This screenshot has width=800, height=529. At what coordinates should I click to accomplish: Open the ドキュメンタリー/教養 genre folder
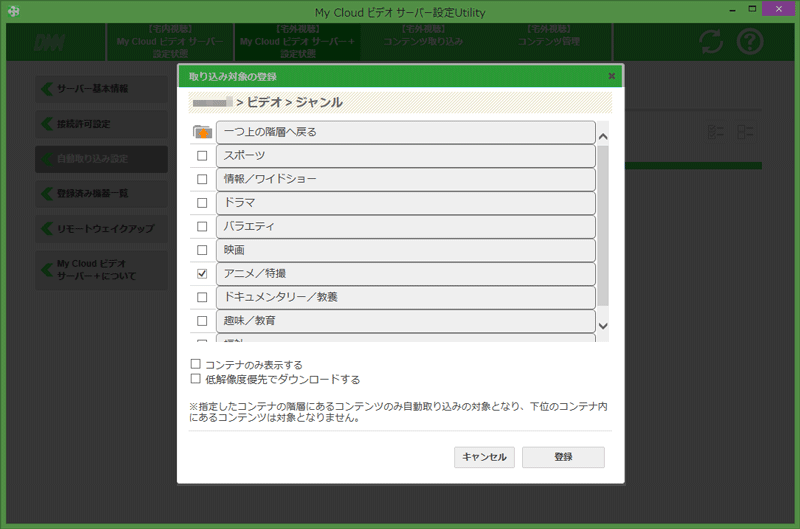click(x=406, y=297)
